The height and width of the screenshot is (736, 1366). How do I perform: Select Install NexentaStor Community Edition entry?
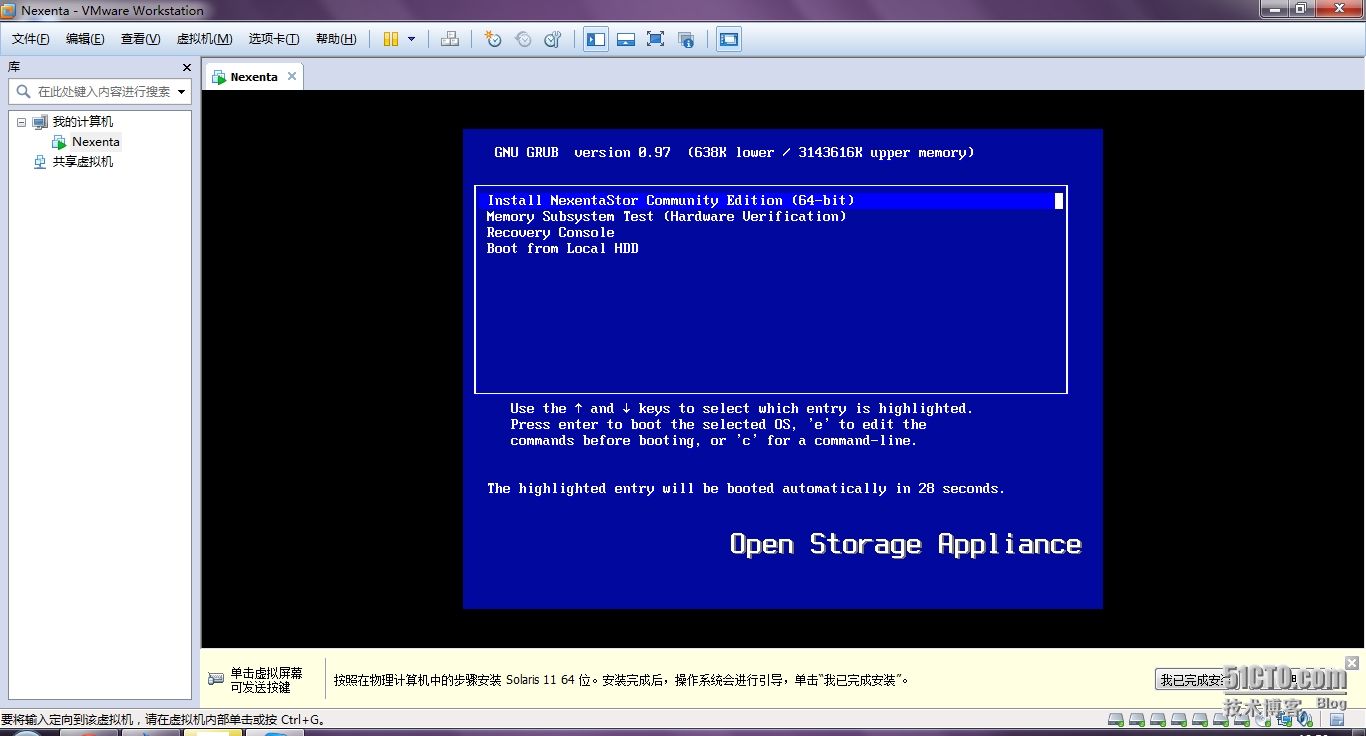tap(770, 200)
